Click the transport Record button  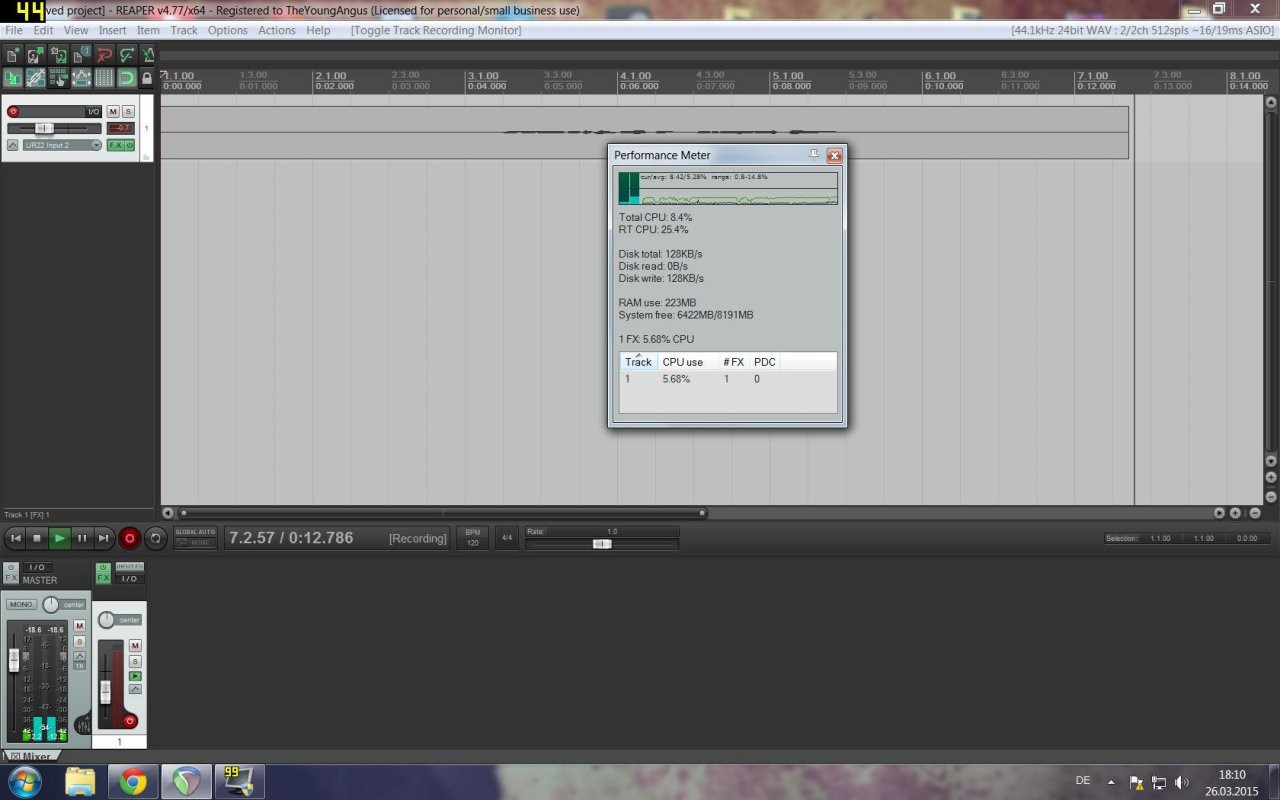click(130, 538)
